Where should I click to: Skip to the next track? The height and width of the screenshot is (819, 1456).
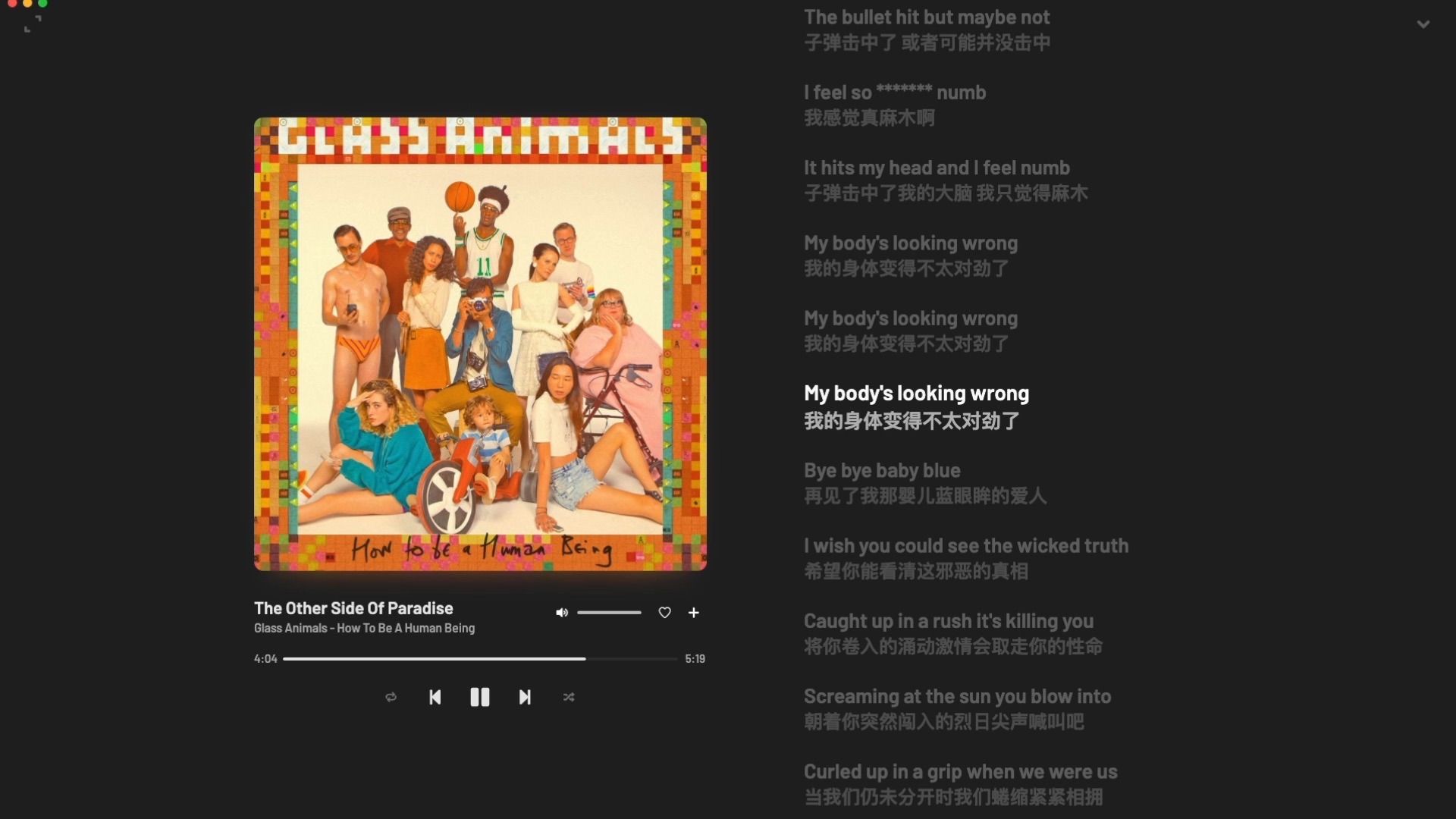(x=525, y=697)
